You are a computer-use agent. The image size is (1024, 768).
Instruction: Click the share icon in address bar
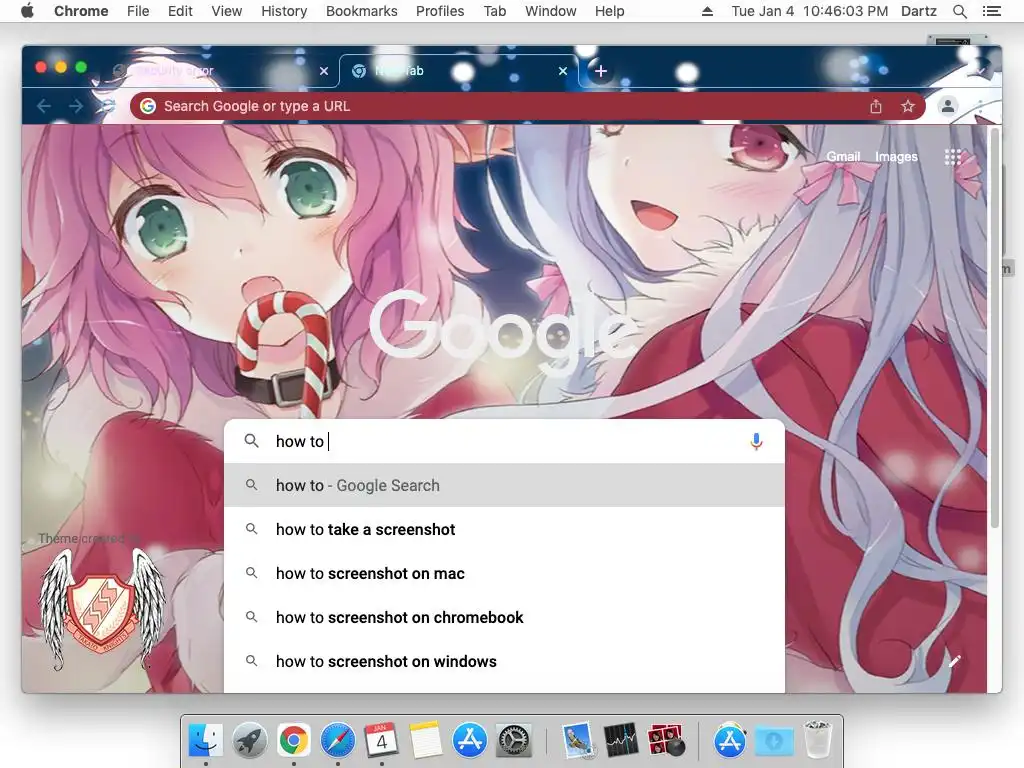click(x=876, y=106)
